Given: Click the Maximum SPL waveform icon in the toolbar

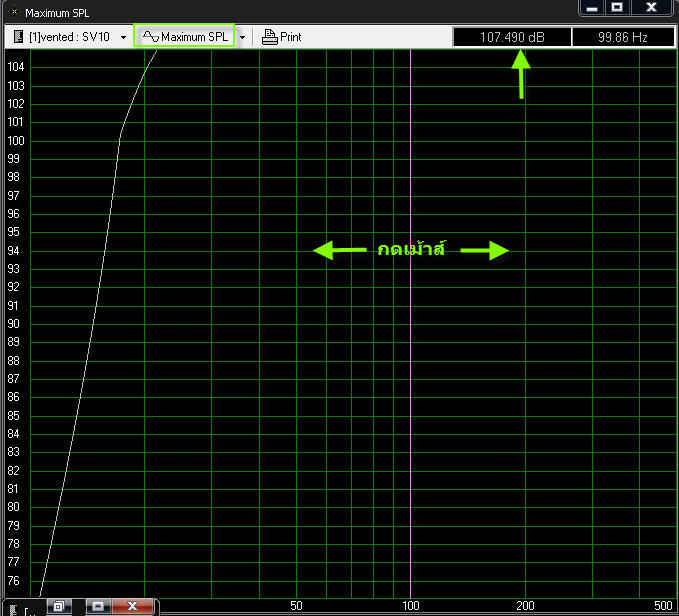Looking at the screenshot, I should click(x=151, y=37).
